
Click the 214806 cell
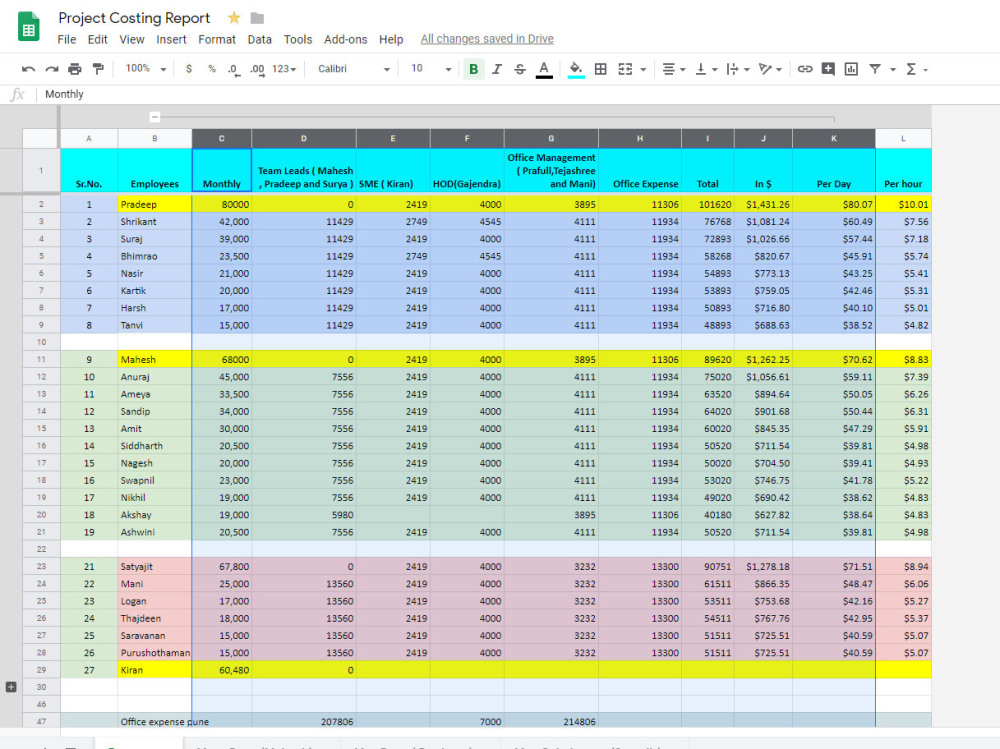point(551,722)
